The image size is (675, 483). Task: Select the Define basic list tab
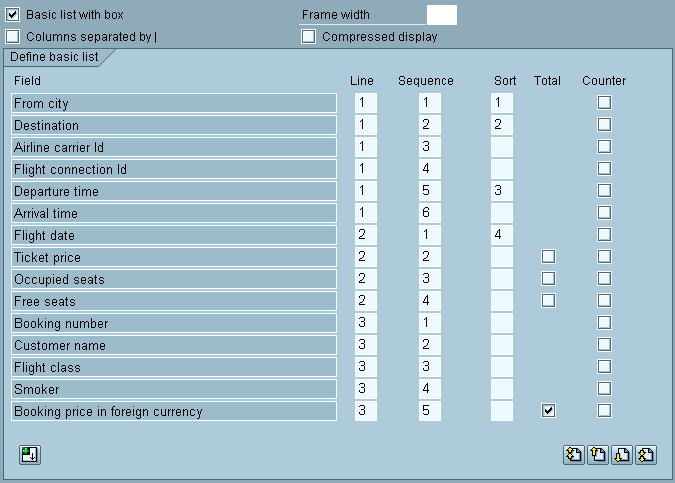(55, 57)
